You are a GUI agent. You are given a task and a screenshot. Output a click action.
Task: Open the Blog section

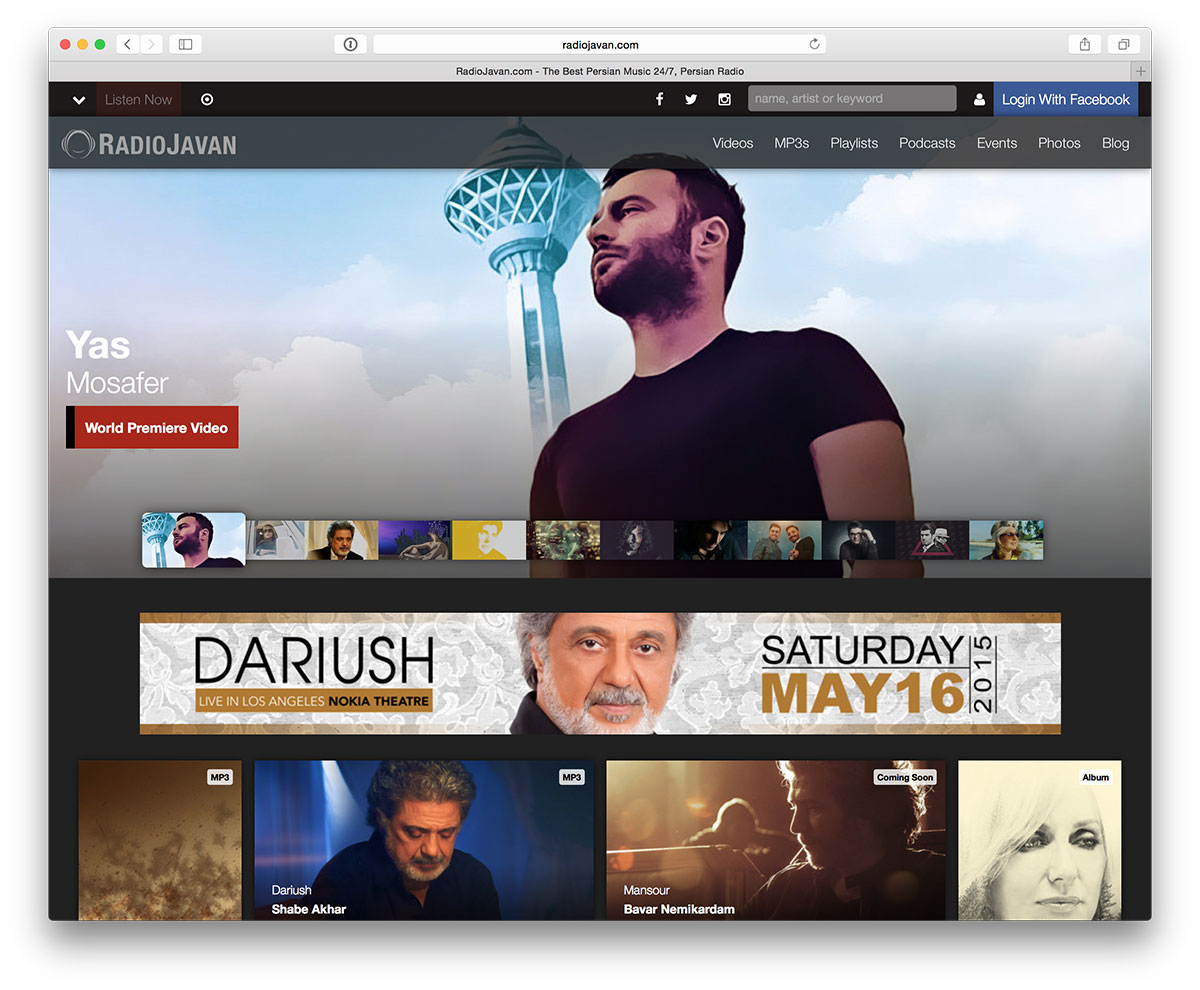[1116, 143]
